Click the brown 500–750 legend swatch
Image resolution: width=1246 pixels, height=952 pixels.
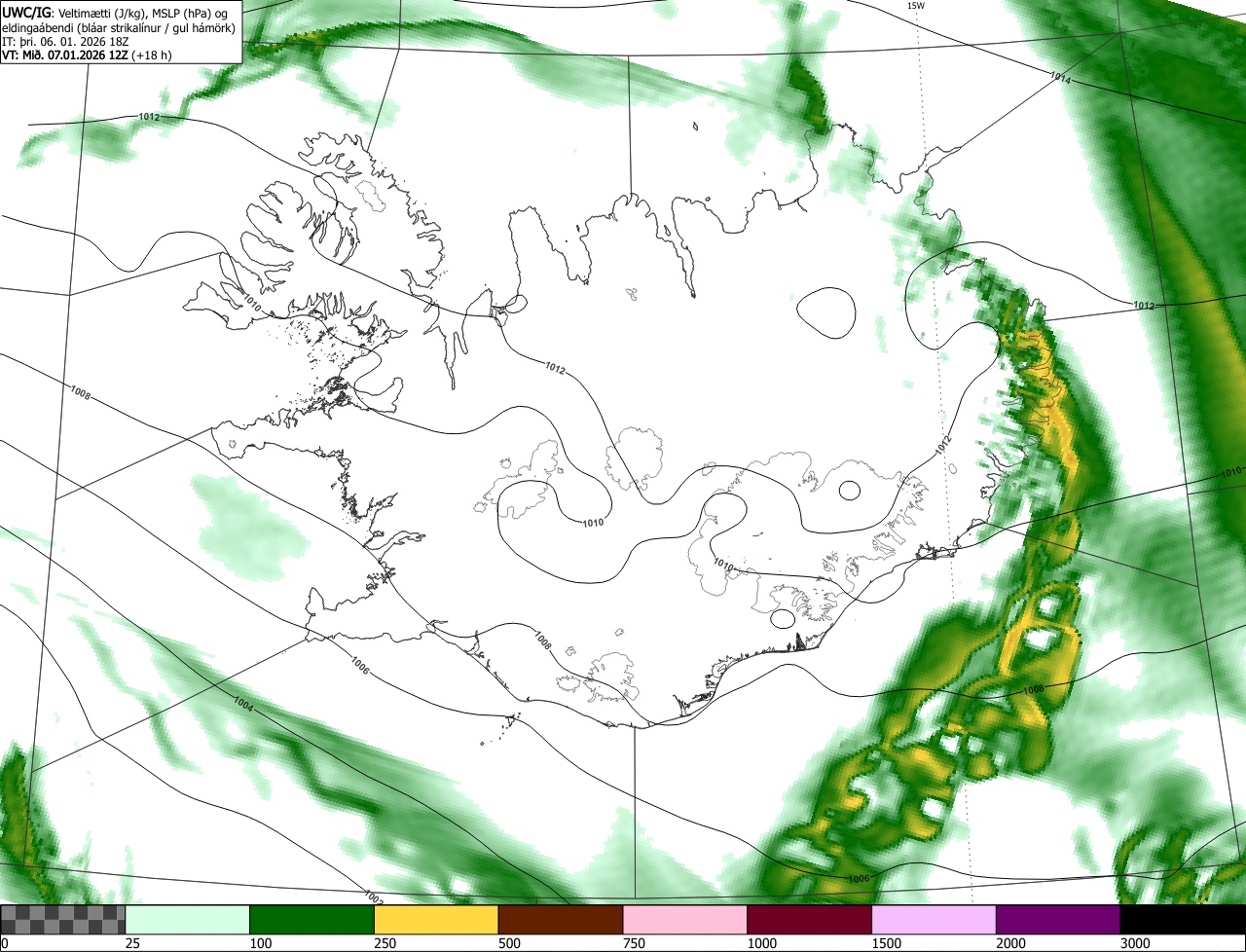(x=561, y=920)
